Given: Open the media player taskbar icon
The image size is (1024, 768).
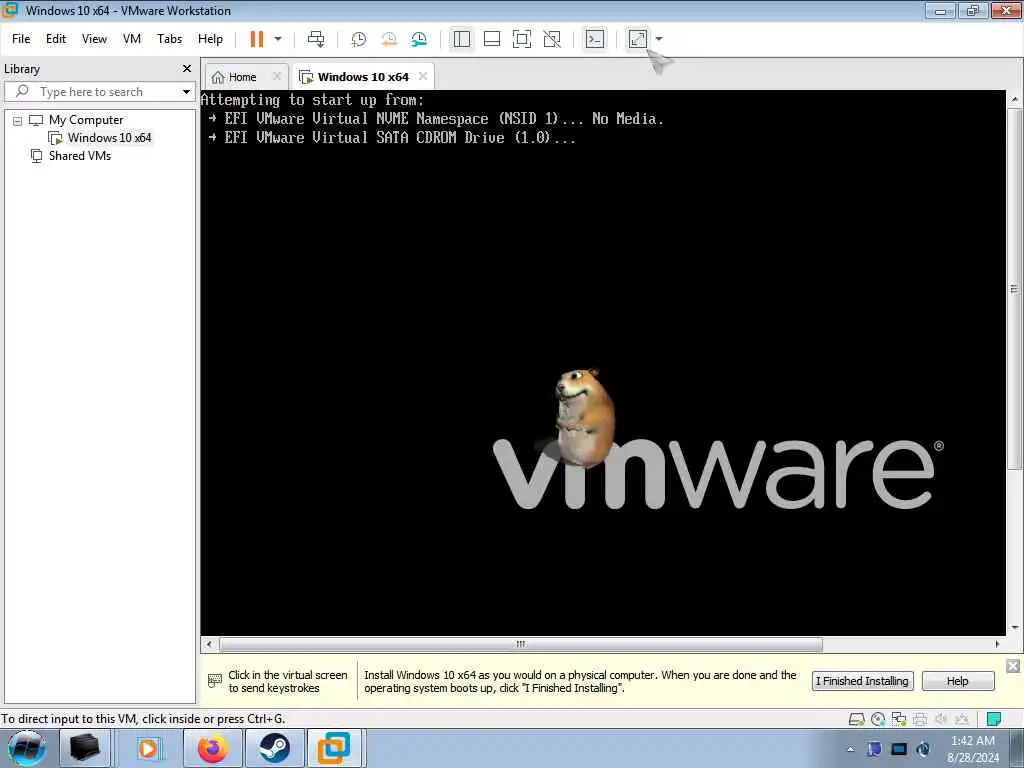Looking at the screenshot, I should pyautogui.click(x=148, y=748).
